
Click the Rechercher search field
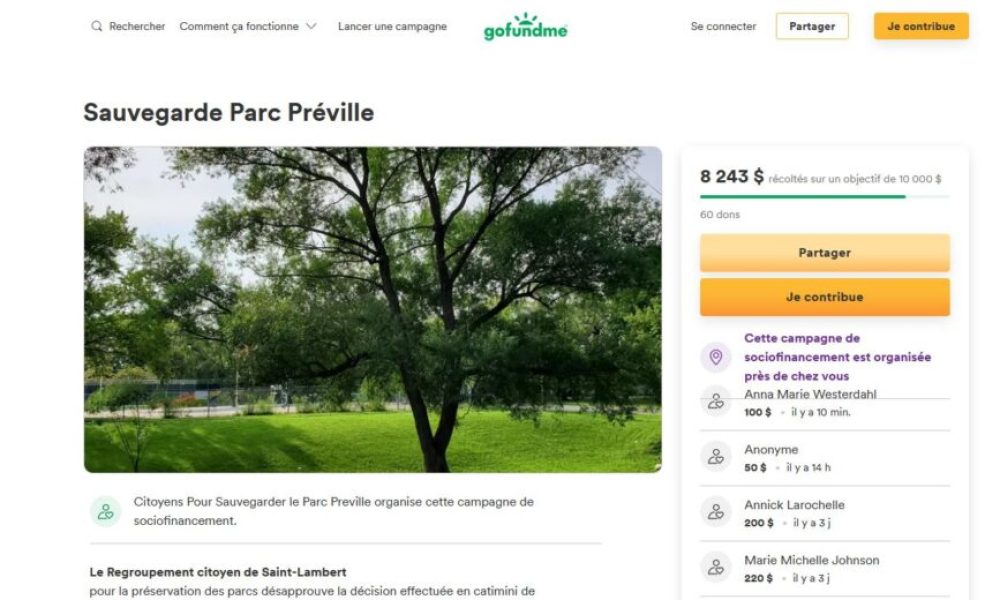(128, 26)
